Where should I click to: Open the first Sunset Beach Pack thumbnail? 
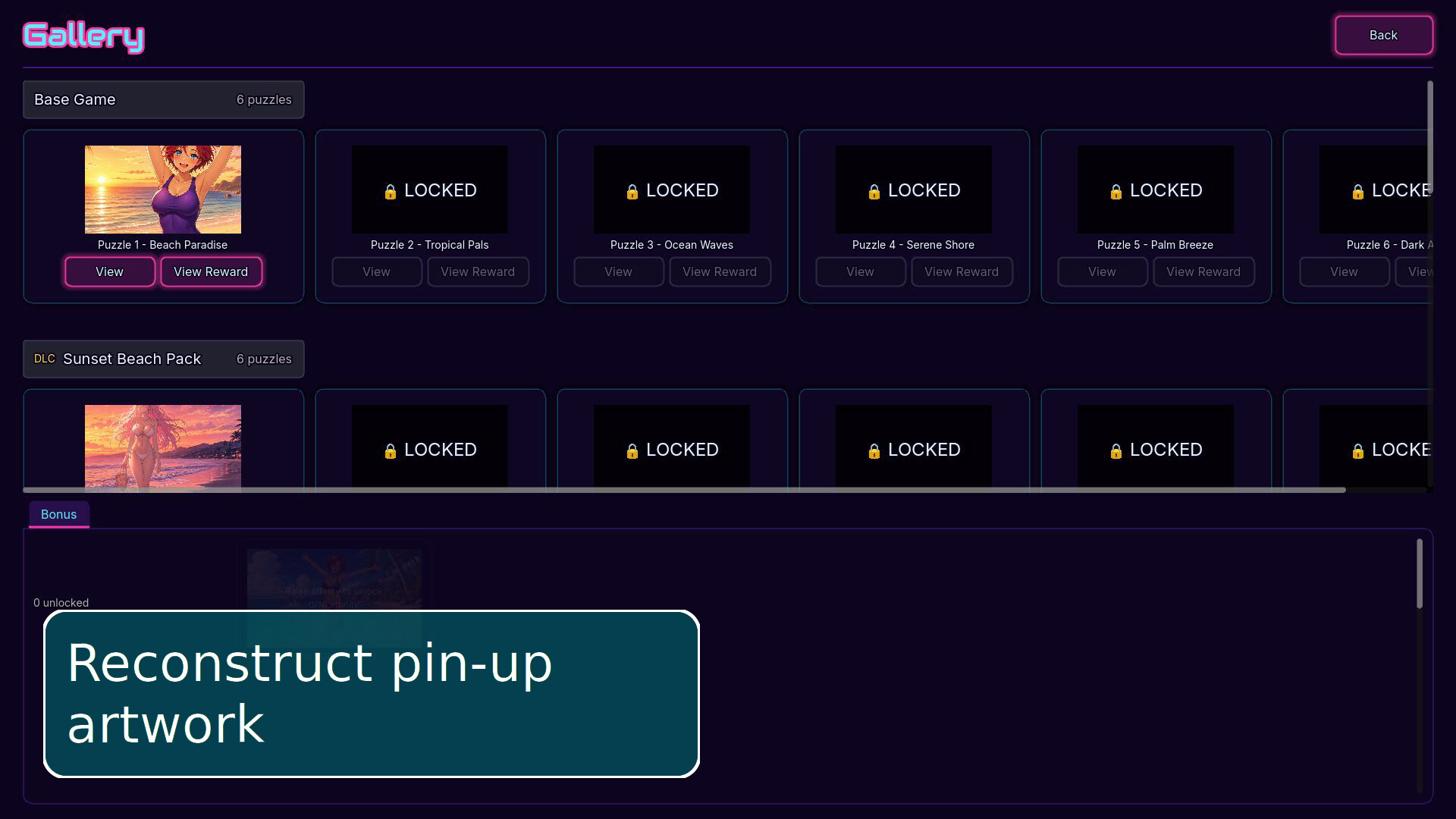pos(163,446)
